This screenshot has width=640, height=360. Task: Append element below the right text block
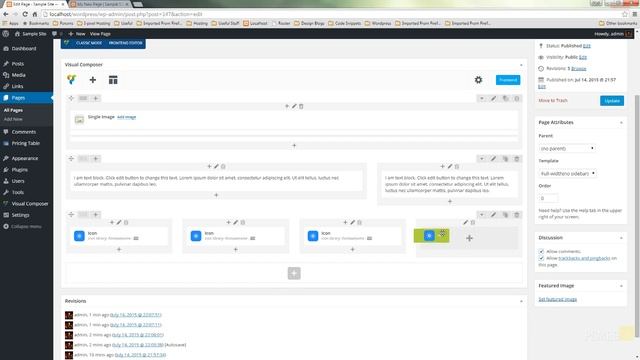(x=450, y=201)
